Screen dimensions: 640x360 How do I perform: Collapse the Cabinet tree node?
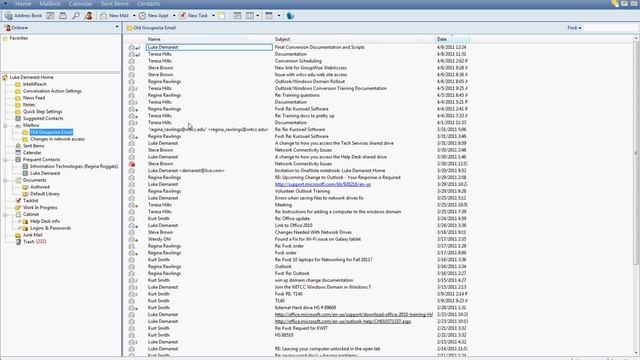point(5,215)
